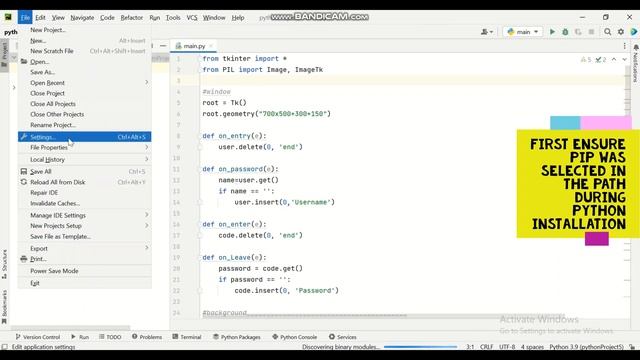Open the Navigate menu
Image resolution: width=640 pixels, height=360 pixels.
click(x=82, y=18)
